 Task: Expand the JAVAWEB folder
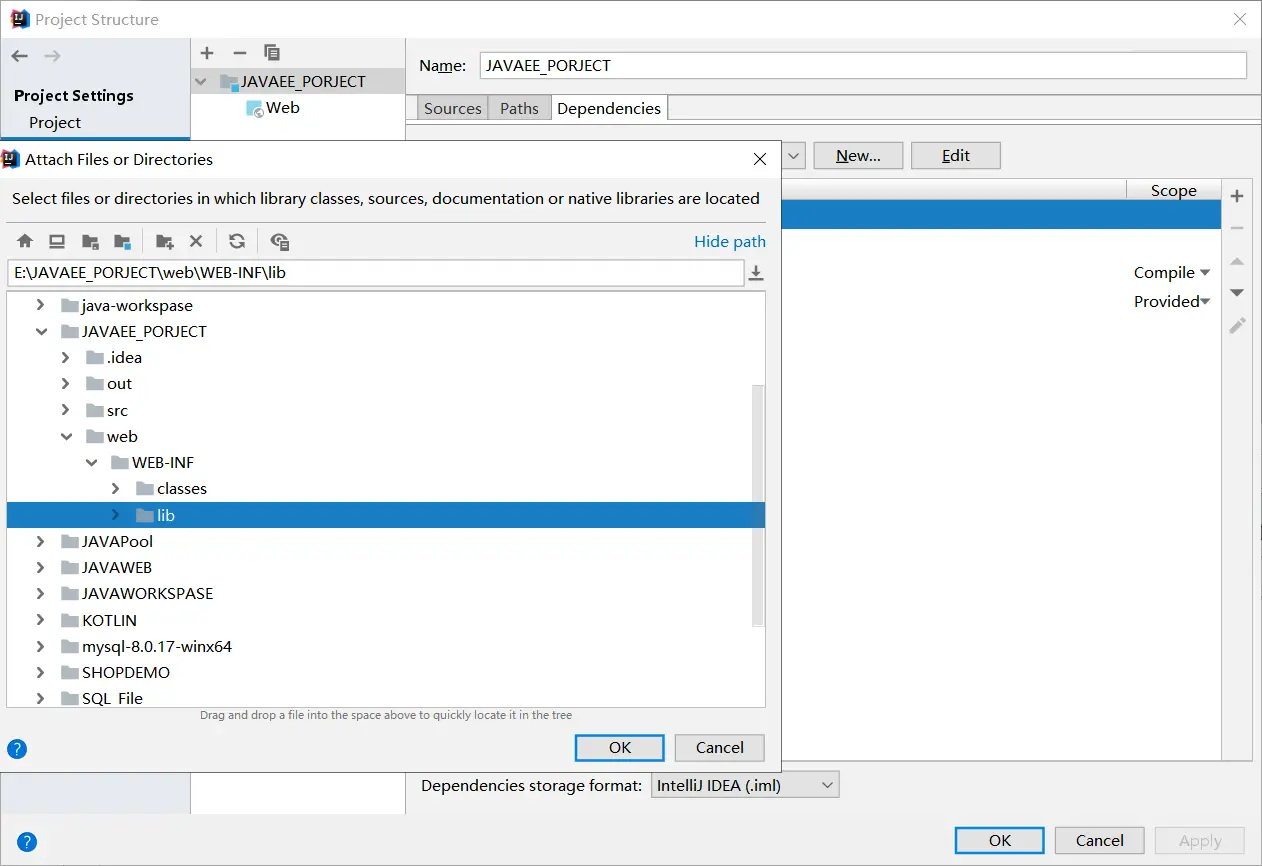point(40,567)
